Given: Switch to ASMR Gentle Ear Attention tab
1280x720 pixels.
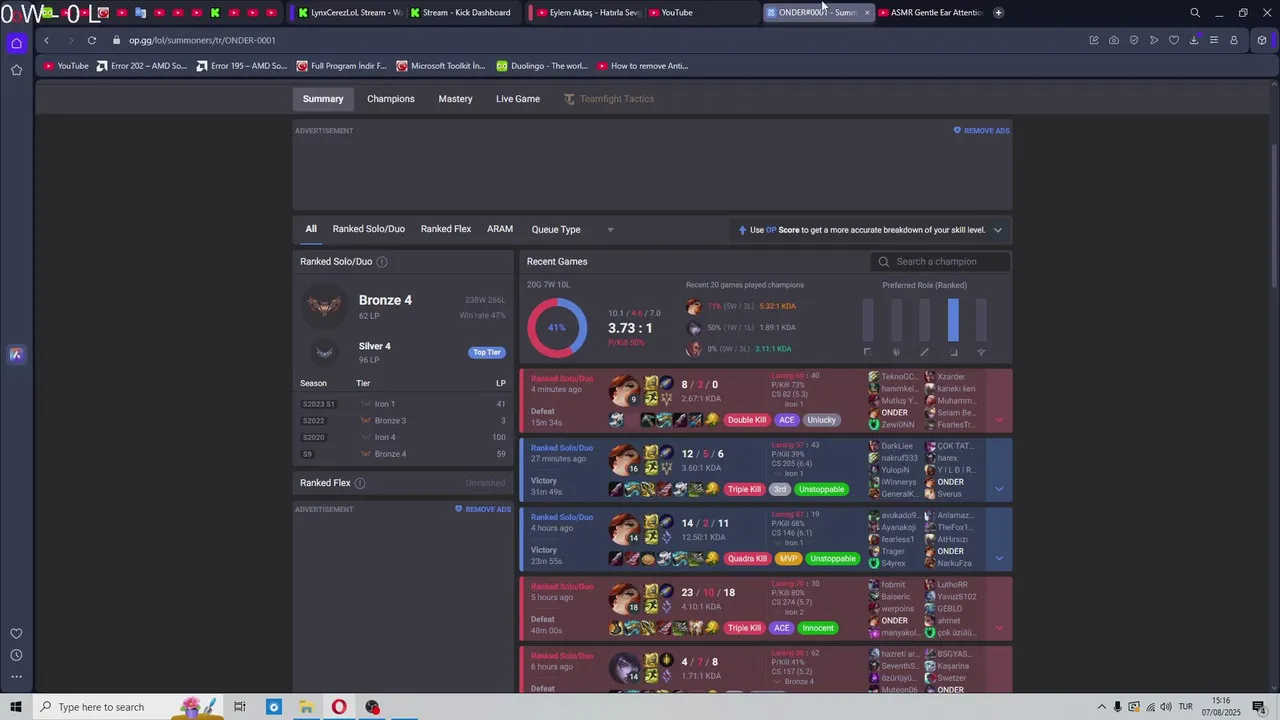Looking at the screenshot, I should (x=930, y=13).
